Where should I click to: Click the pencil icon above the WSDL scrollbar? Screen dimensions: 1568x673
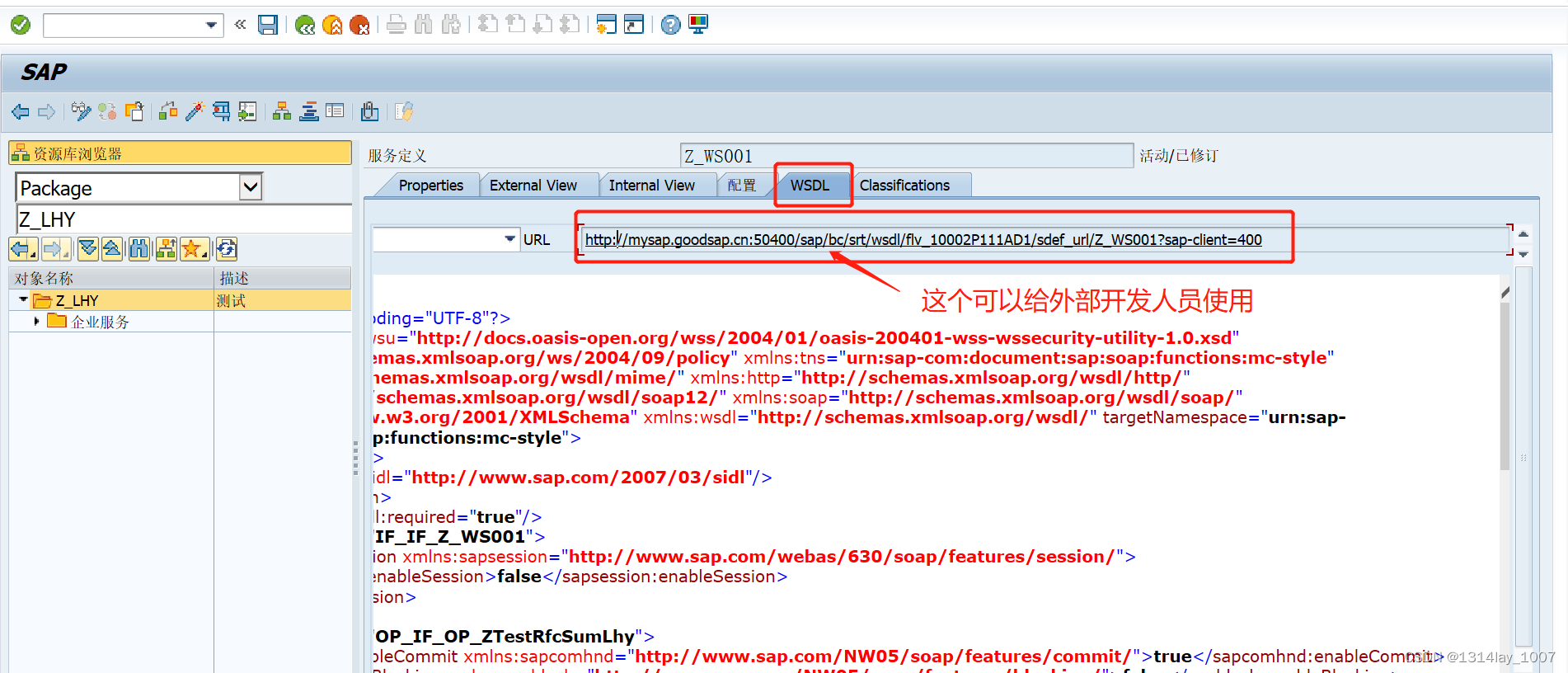[x=1505, y=291]
